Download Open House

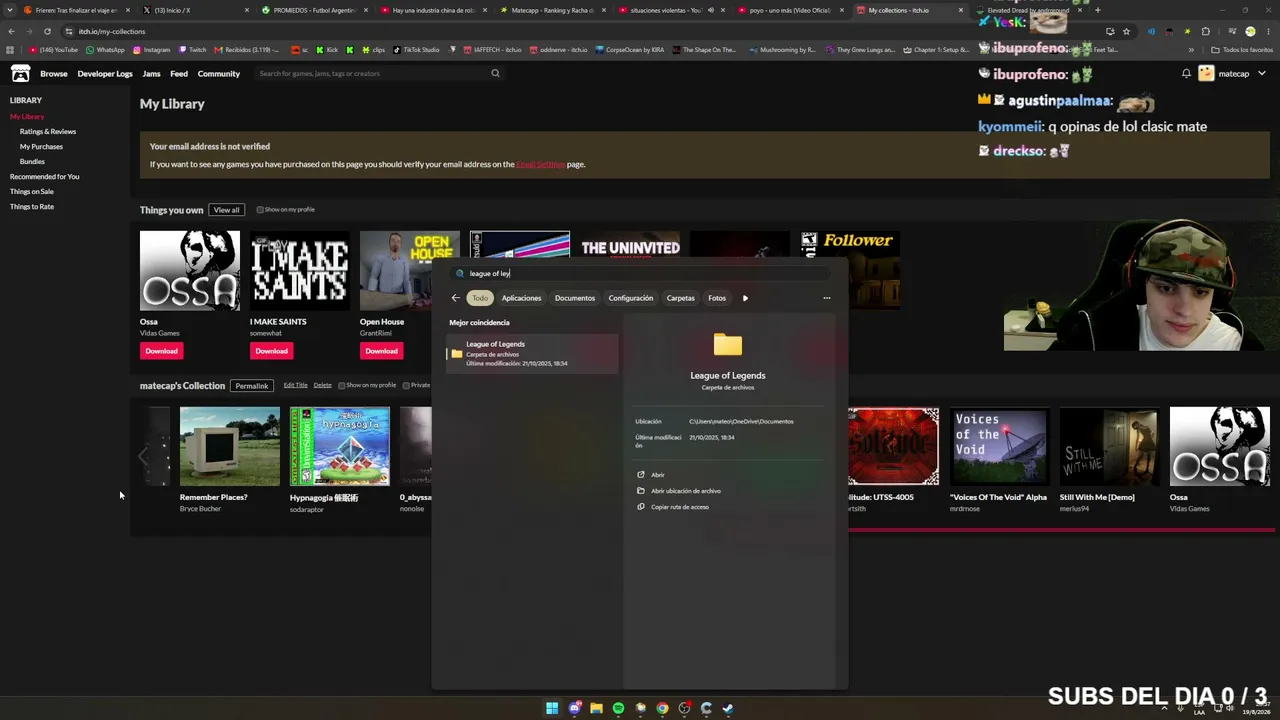pos(381,351)
